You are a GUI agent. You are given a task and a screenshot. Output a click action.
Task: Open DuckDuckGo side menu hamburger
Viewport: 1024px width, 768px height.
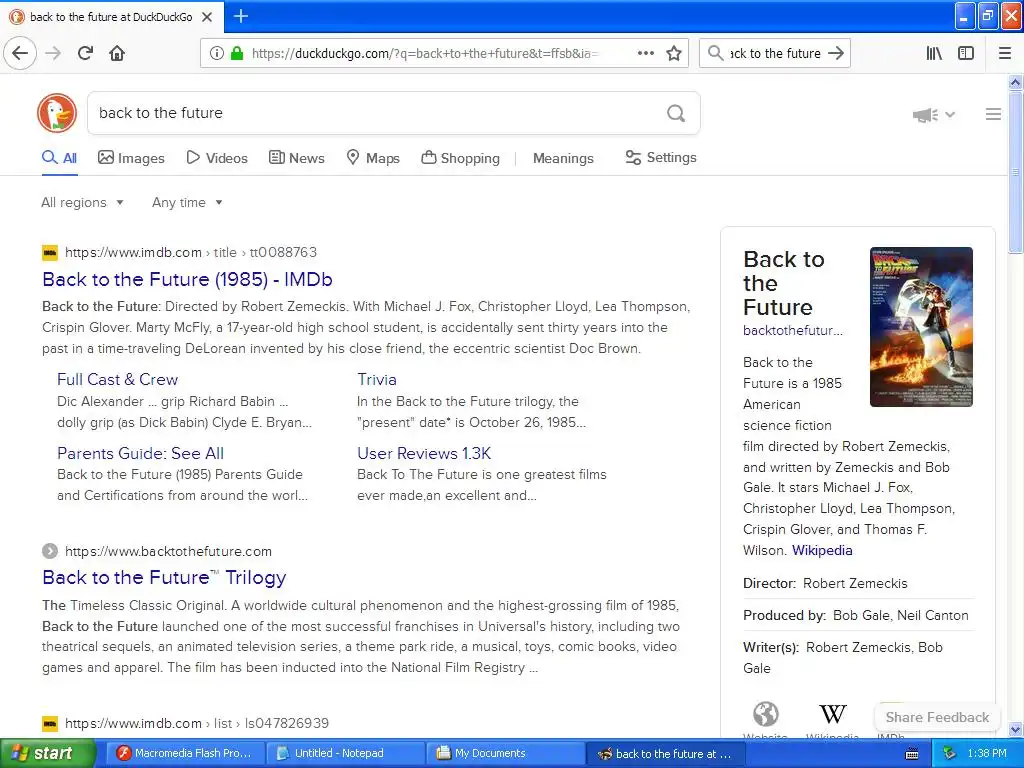pos(993,114)
